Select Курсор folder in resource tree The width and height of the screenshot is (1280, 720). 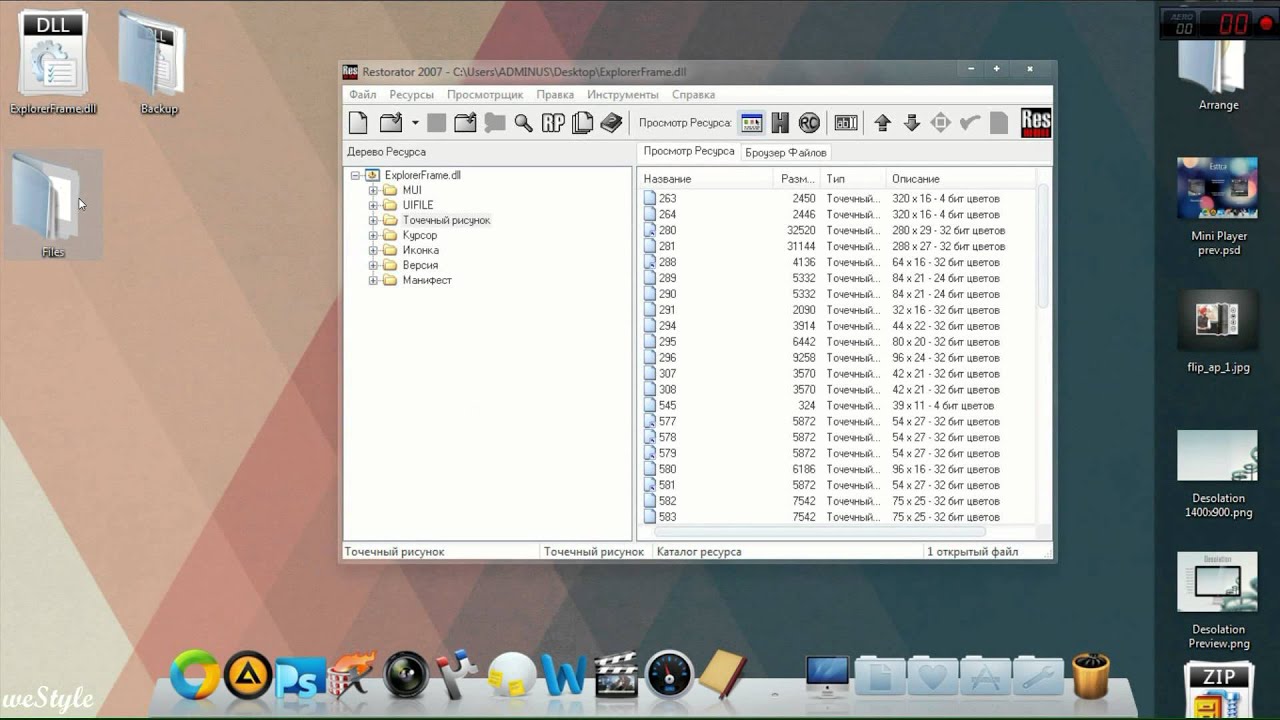(x=420, y=235)
